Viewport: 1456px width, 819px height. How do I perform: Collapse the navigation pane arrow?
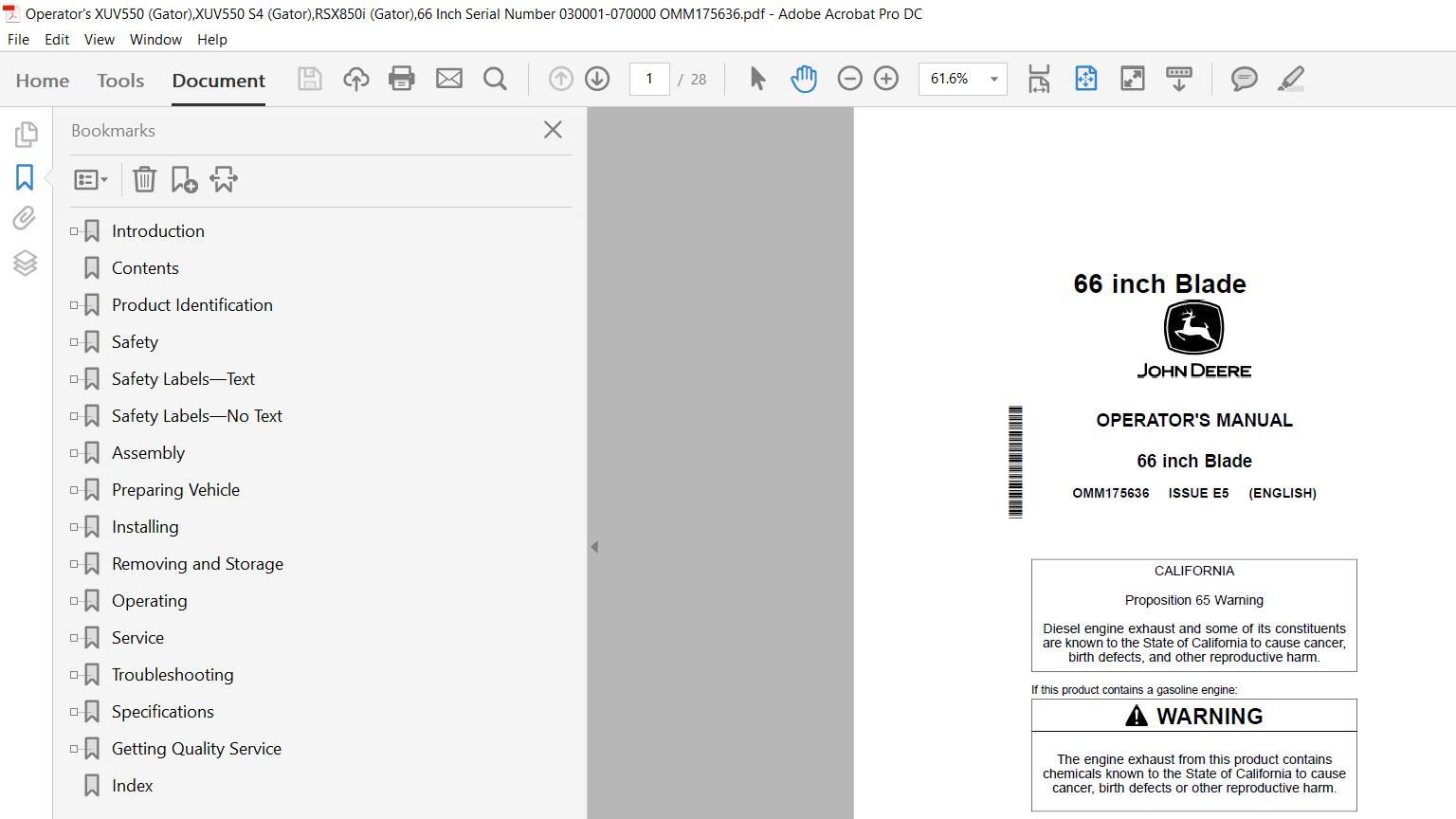pyautogui.click(x=594, y=547)
